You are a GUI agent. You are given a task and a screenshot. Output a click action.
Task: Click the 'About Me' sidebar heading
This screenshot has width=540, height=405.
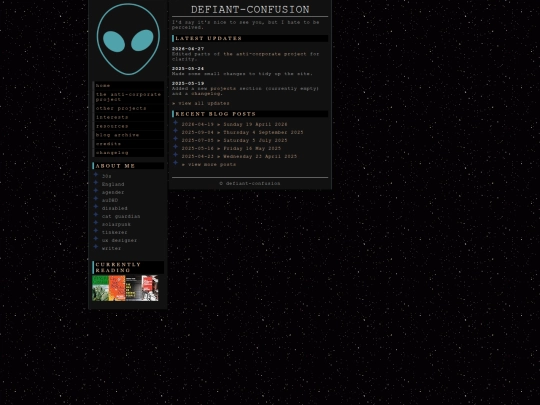pyautogui.click(x=128, y=166)
